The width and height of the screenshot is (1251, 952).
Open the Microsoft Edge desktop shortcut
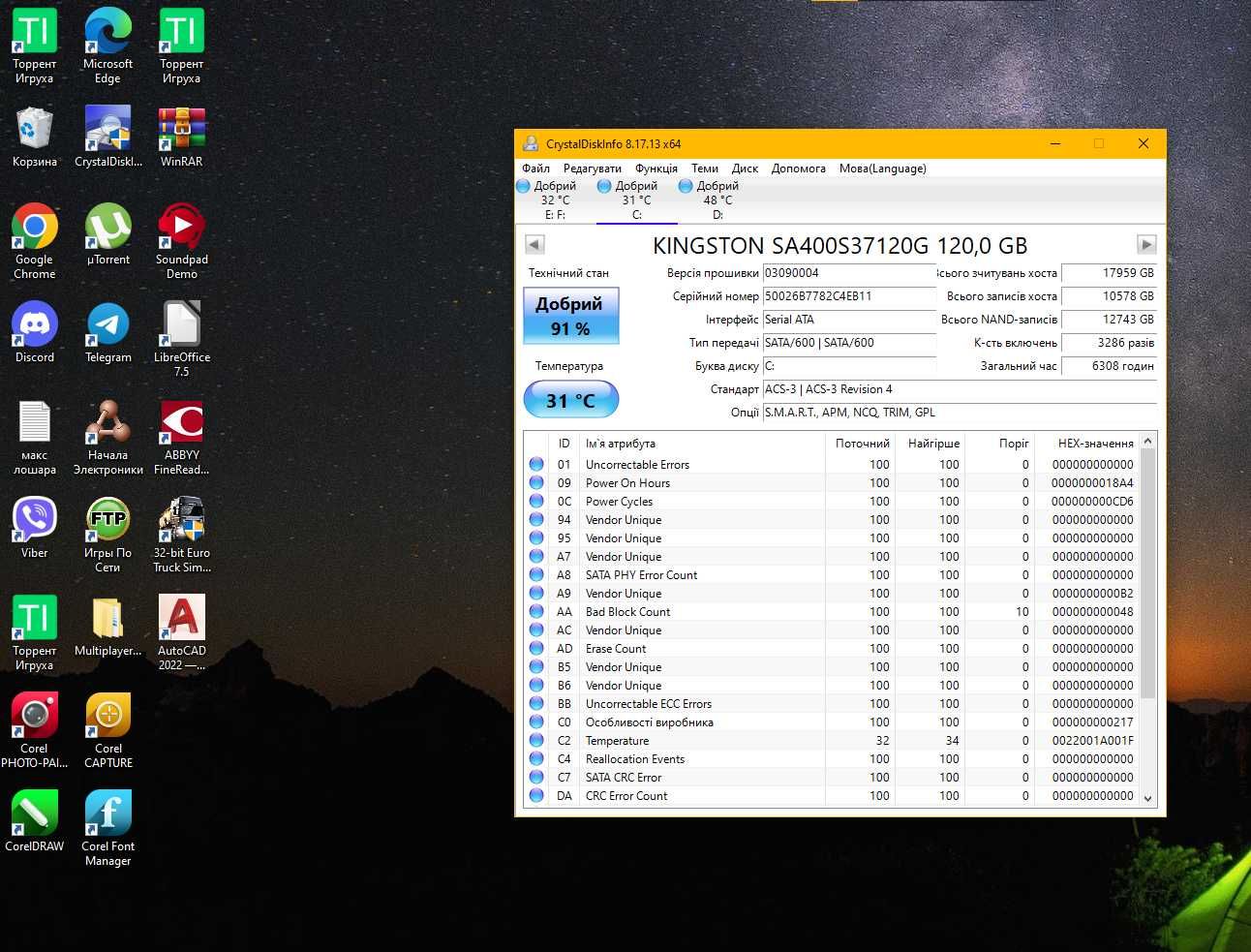(107, 46)
